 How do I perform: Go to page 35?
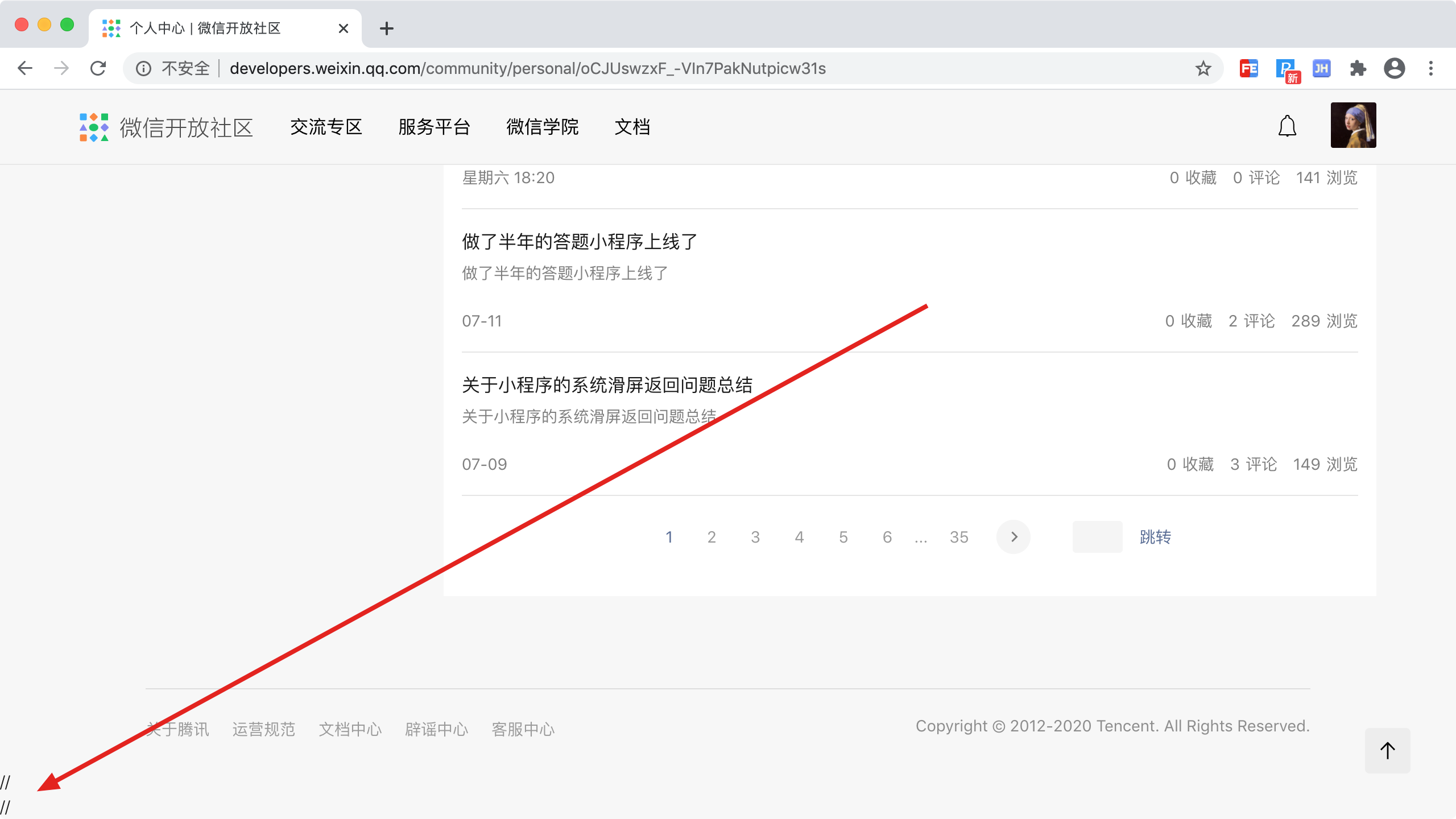[959, 537]
